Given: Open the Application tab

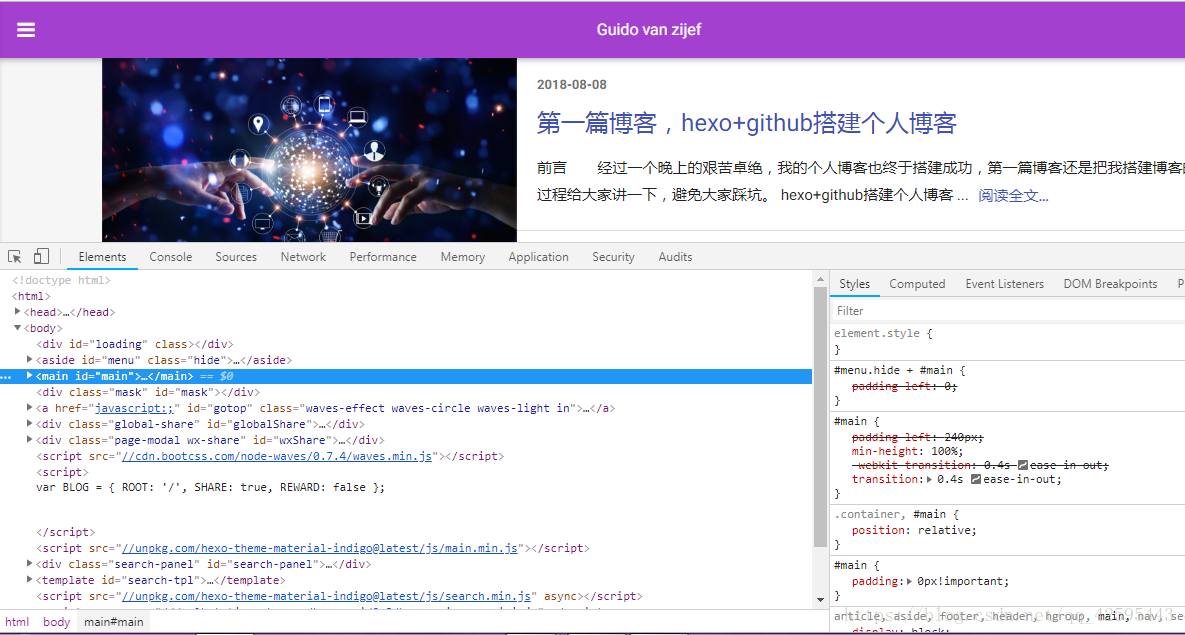Looking at the screenshot, I should pos(538,257).
